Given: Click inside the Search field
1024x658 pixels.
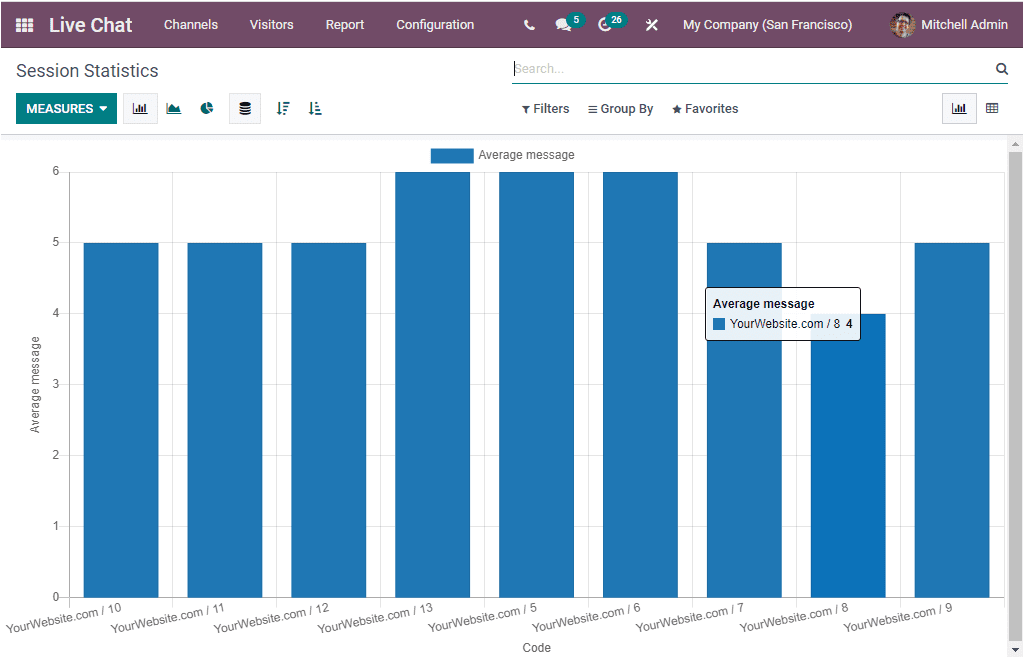Looking at the screenshot, I should point(700,68).
